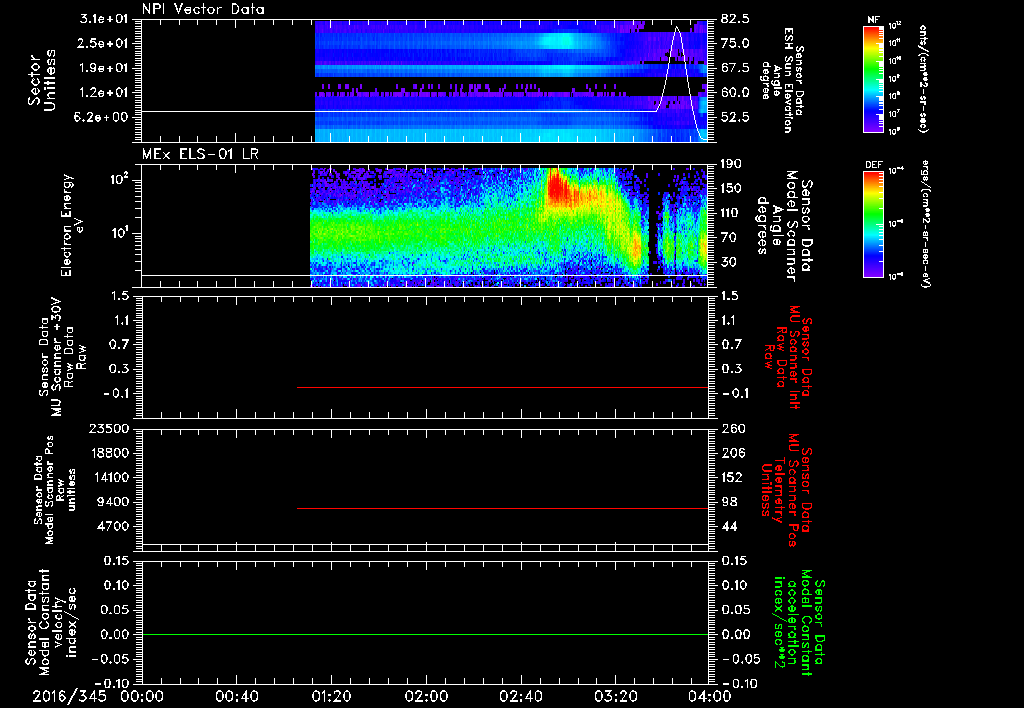The width and height of the screenshot is (1024, 708).
Task: Click the red "MU Scanner Inh Raw Data" title
Action: 788,357
